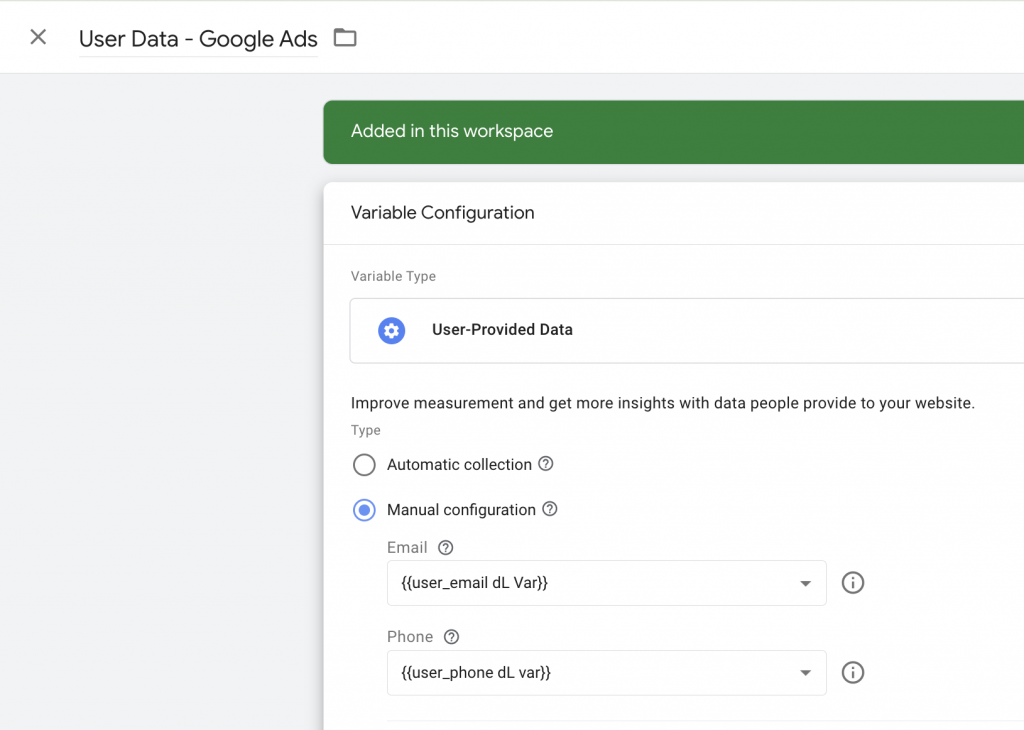Open help icon next to Automatic collection
This screenshot has width=1024, height=730.
(546, 464)
